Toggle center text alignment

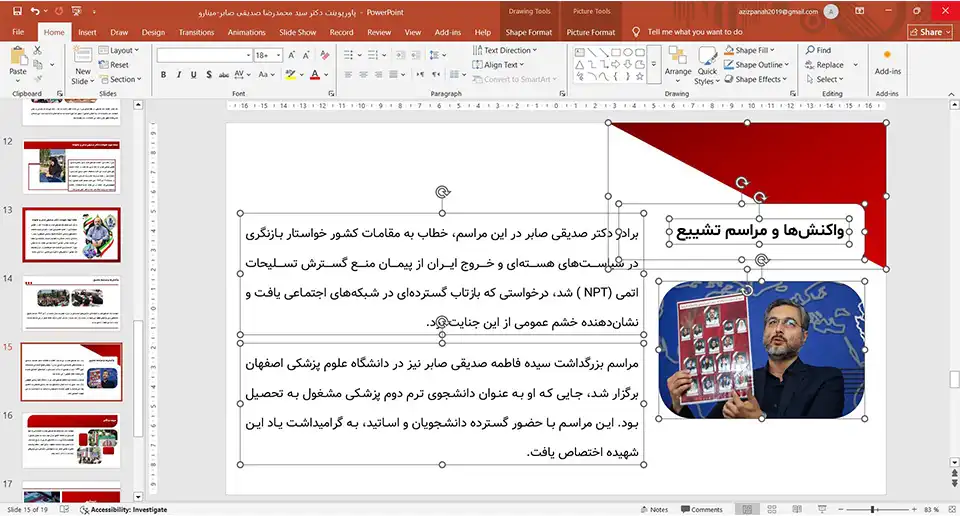[363, 75]
